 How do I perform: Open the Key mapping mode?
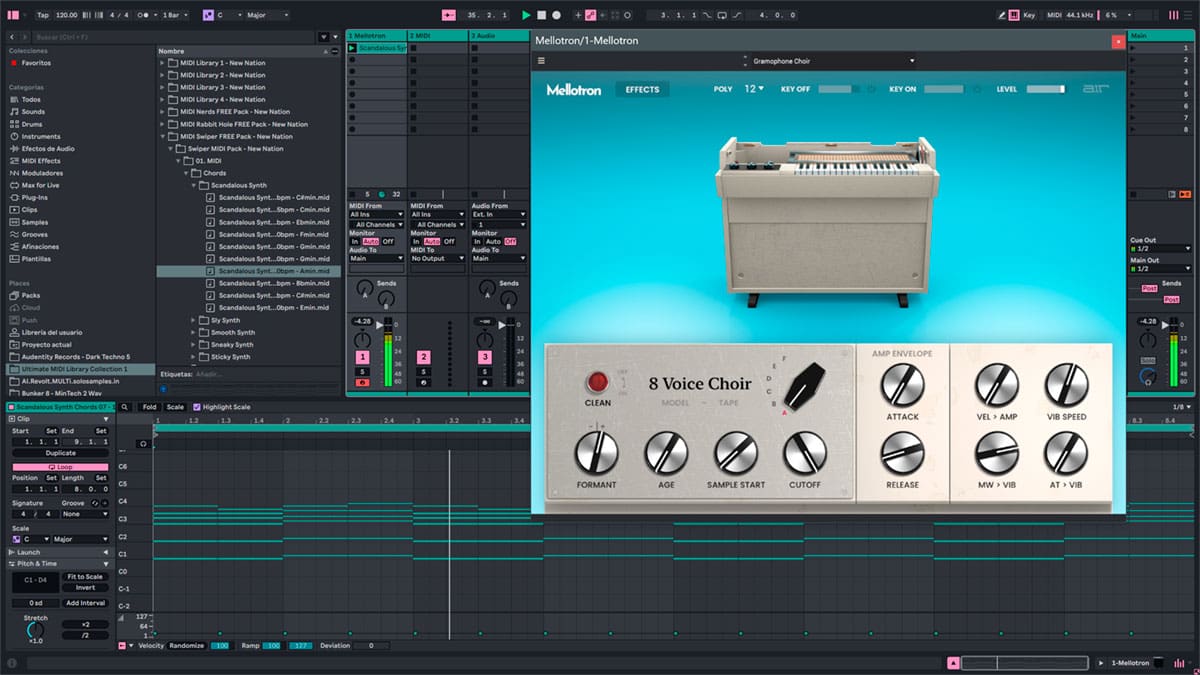1030,15
